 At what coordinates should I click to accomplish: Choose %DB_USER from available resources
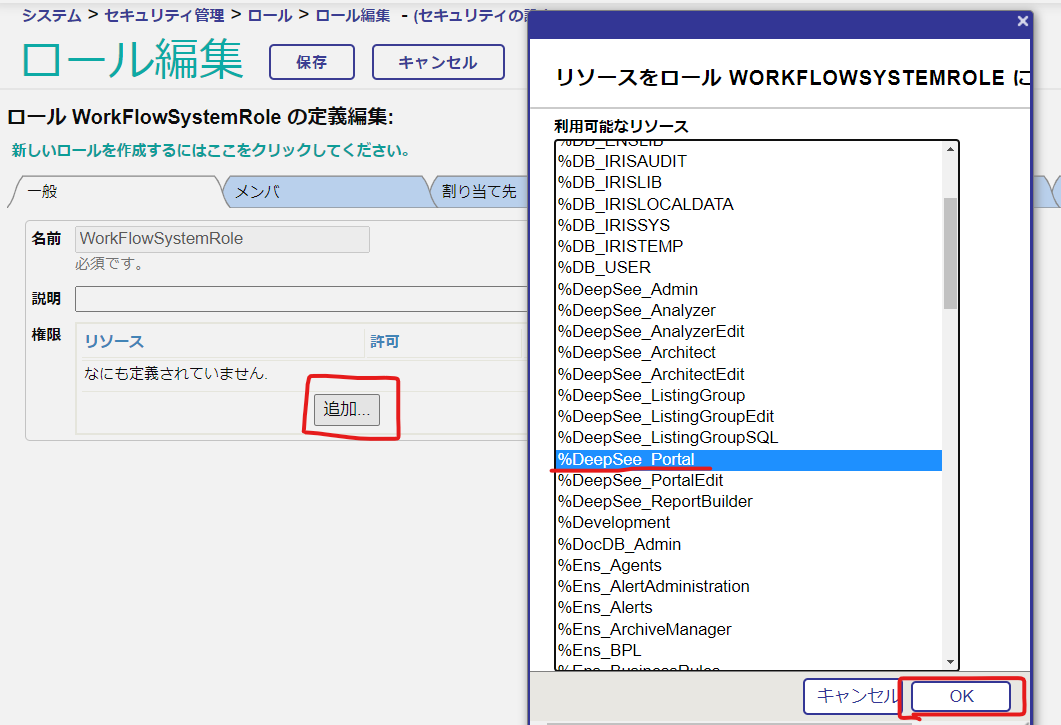[x=604, y=267]
